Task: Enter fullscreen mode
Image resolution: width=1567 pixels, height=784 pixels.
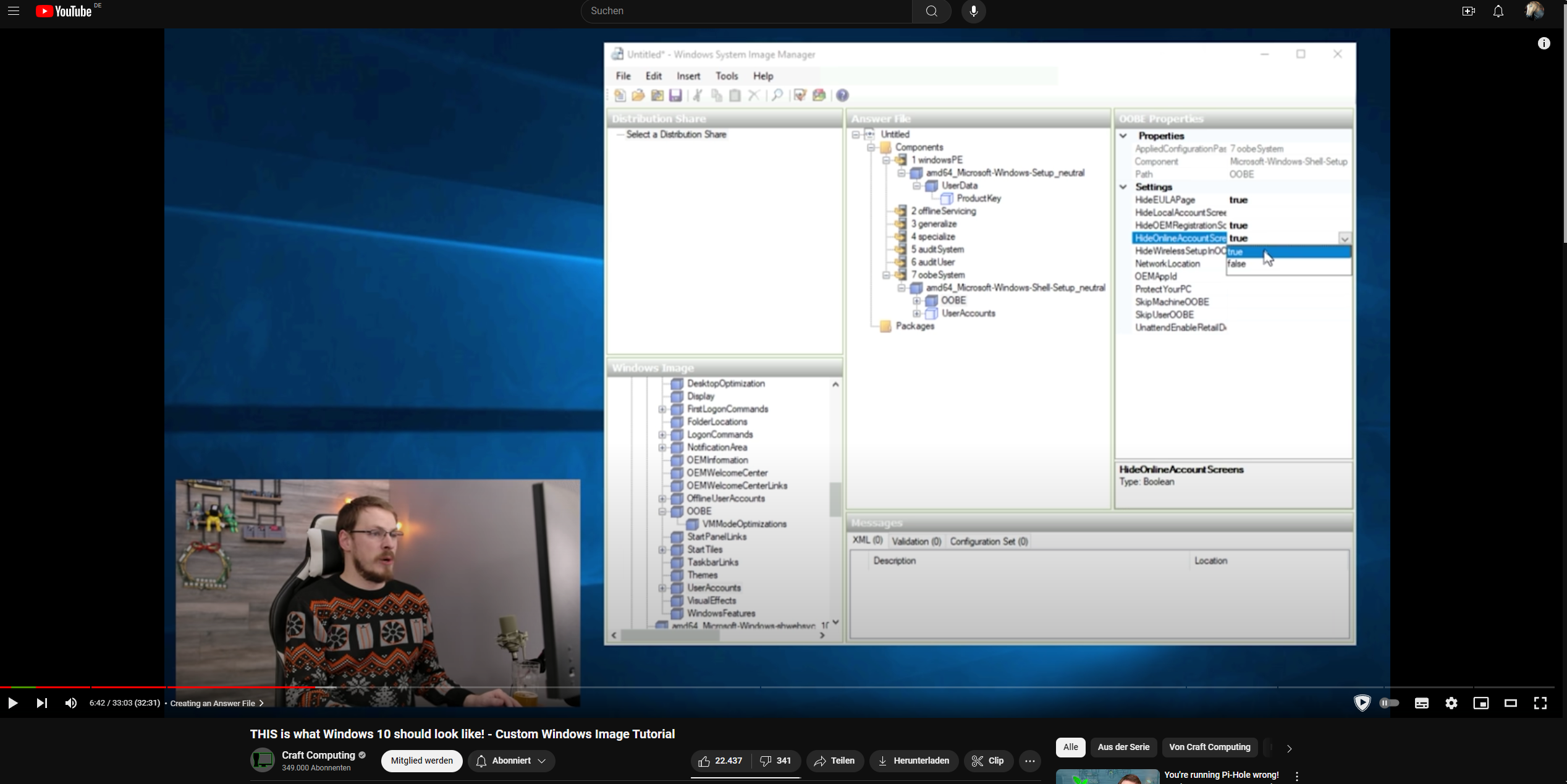Action: coord(1540,703)
